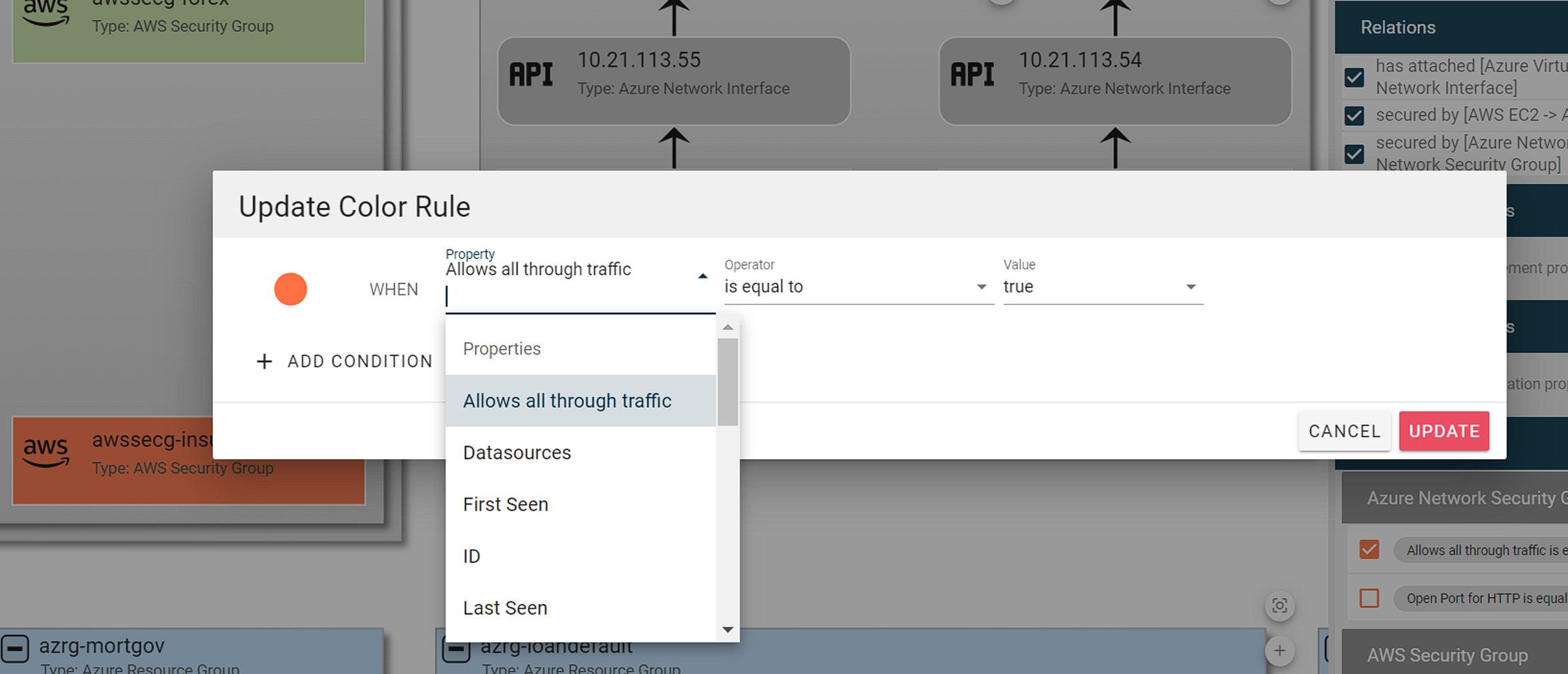Click the API icon of 10.21.113.54
Viewport: 1568px width, 674px height.
(972, 74)
